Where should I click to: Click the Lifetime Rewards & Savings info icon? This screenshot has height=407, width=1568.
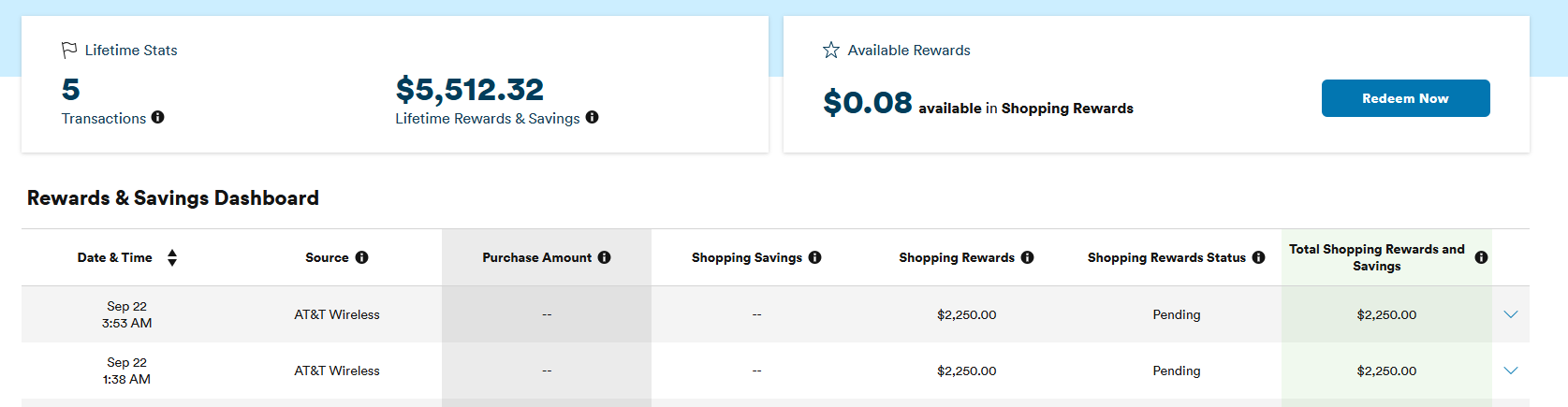pyautogui.click(x=592, y=117)
